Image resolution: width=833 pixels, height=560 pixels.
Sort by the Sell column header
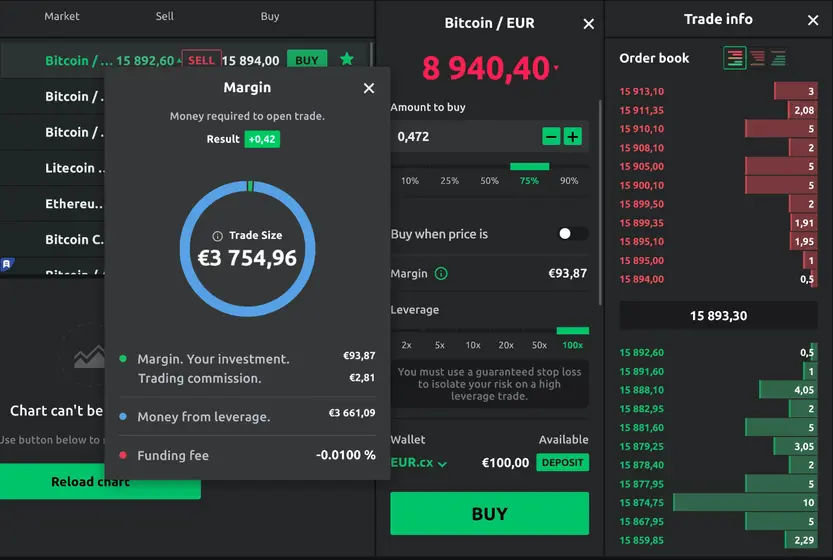165,16
